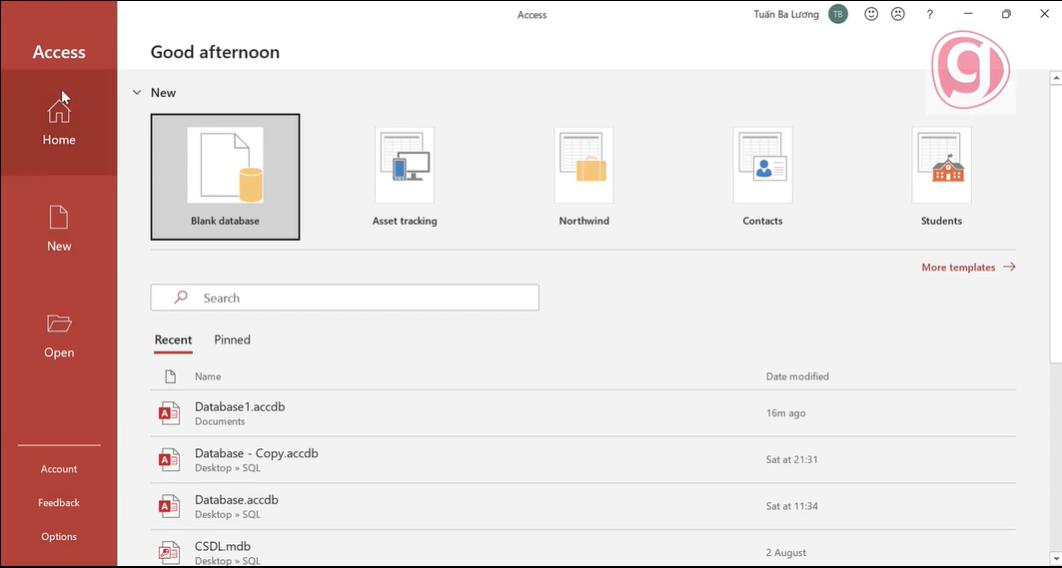Click the 2 August modified date
Screen dimensions: 1062x568
coord(786,553)
